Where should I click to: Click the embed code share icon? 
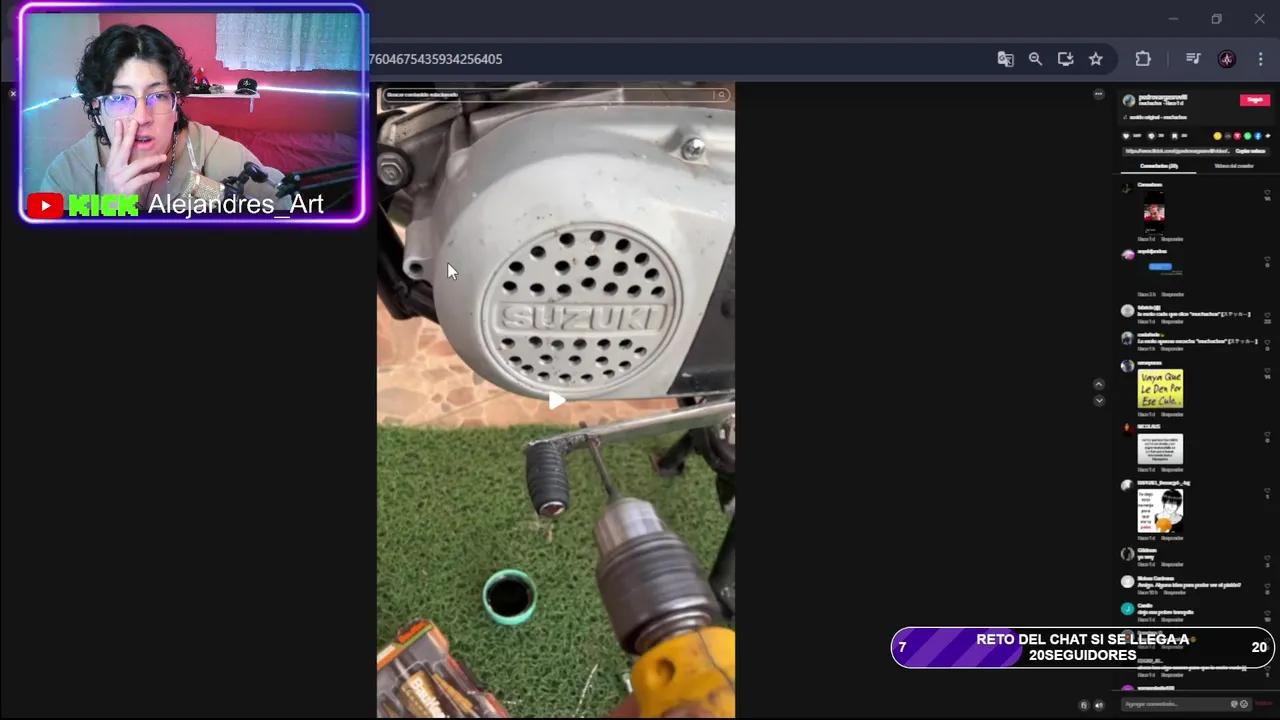1228,136
